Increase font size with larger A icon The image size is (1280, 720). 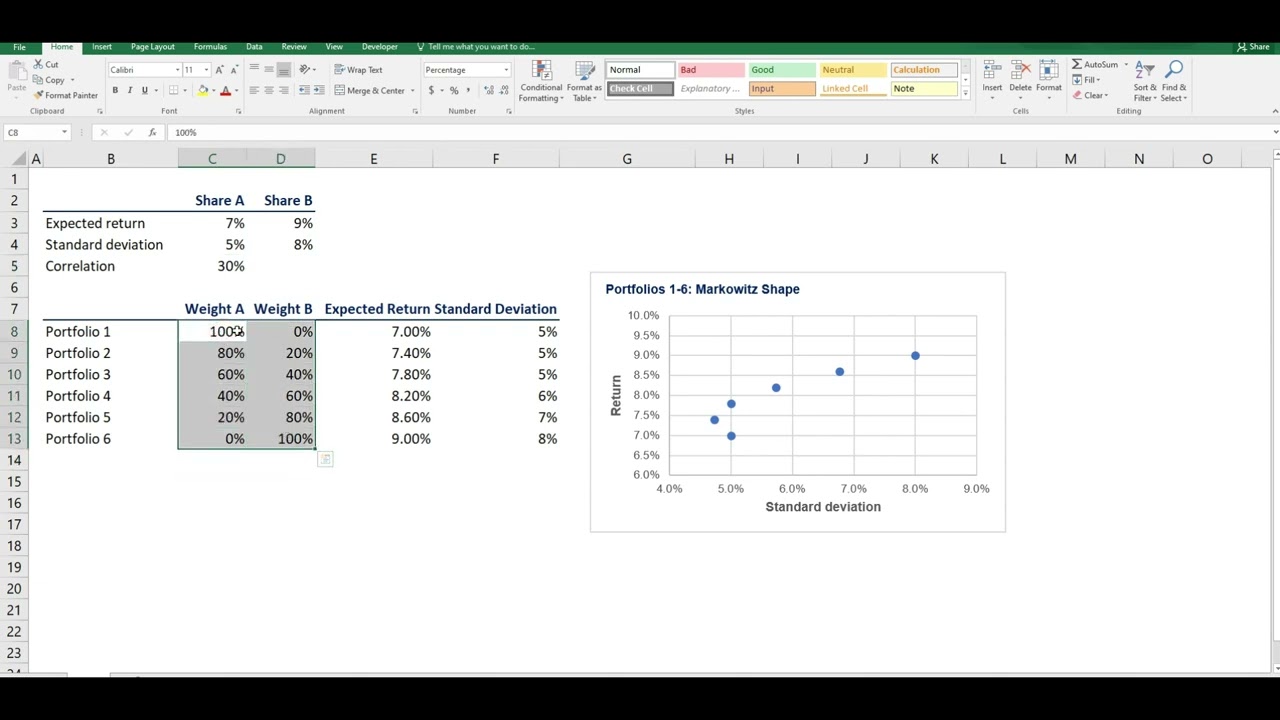click(x=219, y=70)
